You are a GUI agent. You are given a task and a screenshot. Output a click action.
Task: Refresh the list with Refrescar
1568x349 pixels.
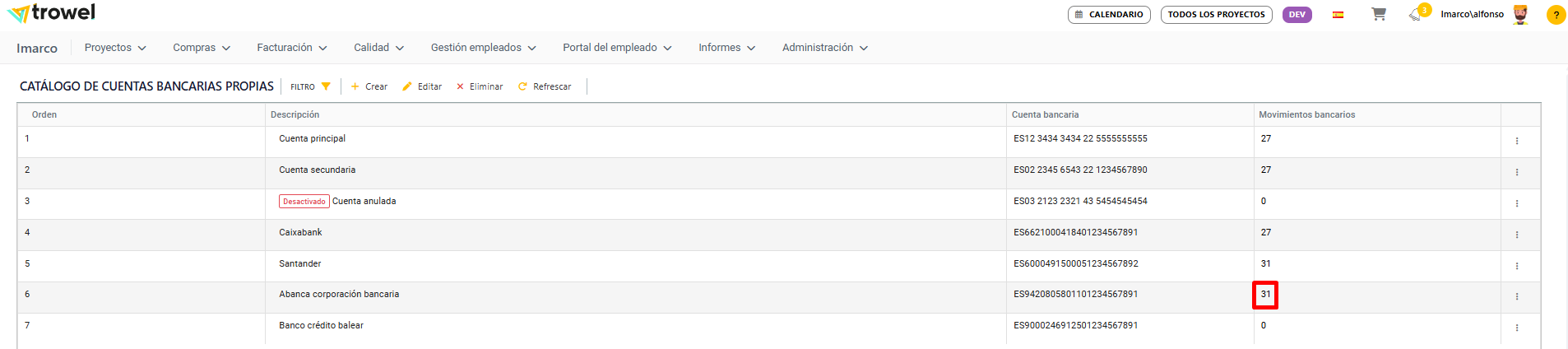[545, 86]
